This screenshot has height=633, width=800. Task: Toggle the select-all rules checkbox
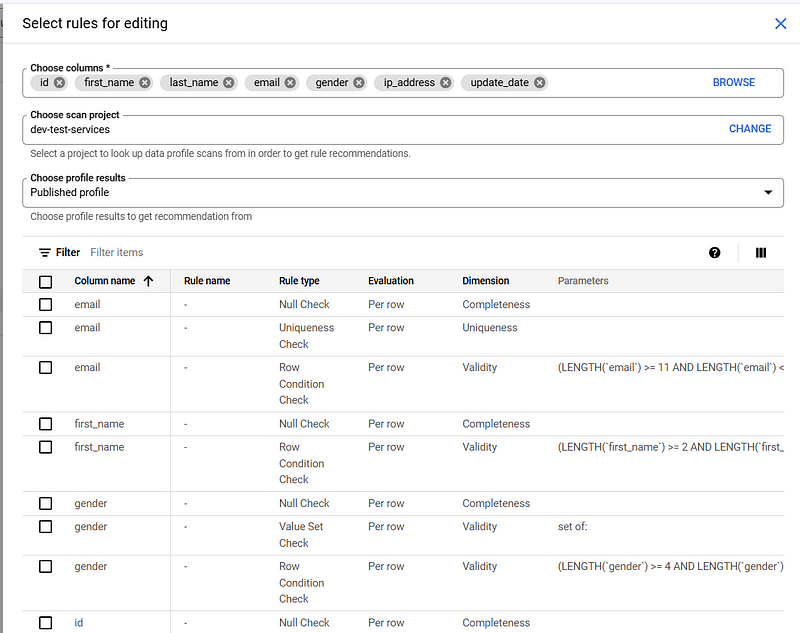point(46,282)
